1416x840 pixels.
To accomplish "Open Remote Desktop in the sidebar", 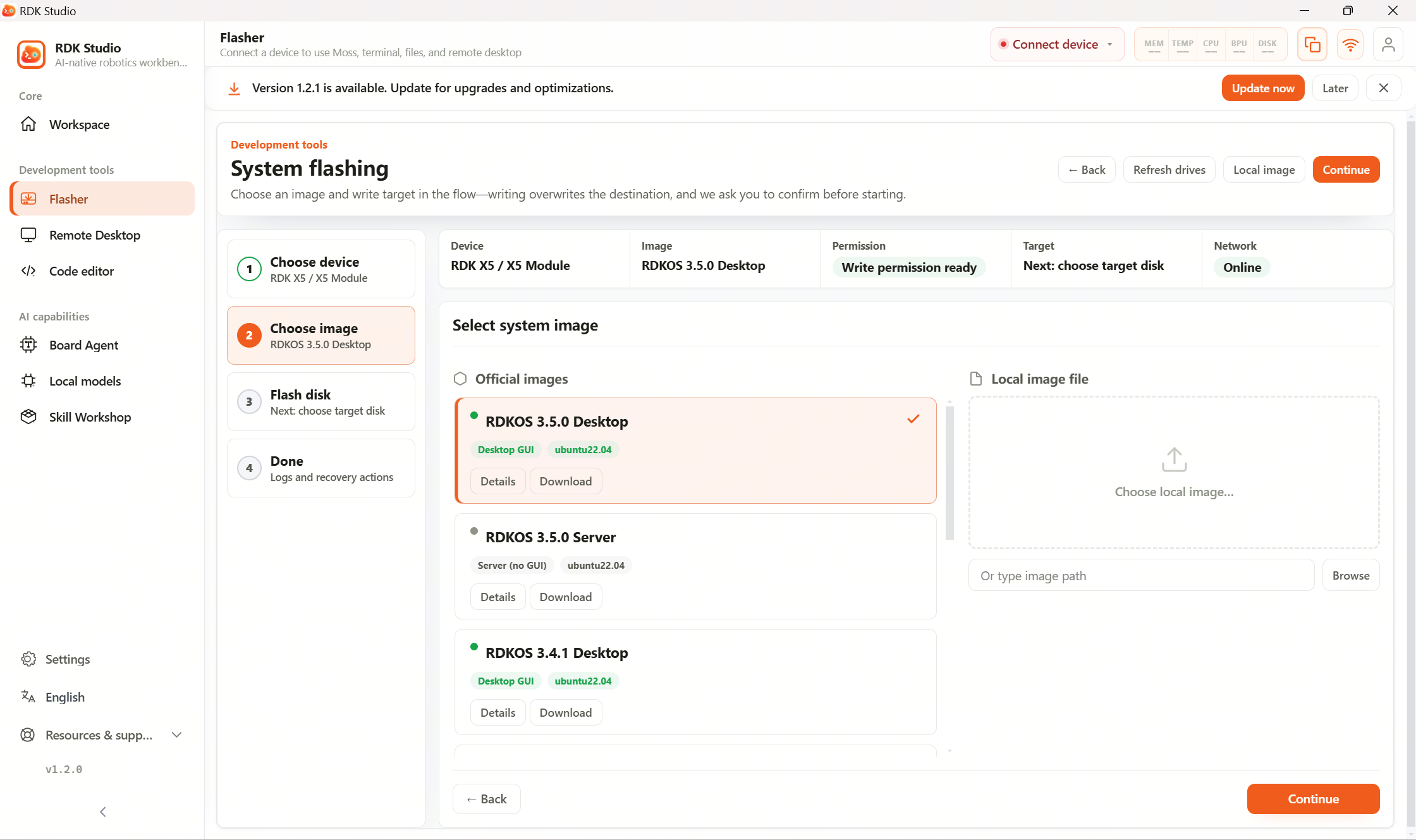I will tap(102, 235).
